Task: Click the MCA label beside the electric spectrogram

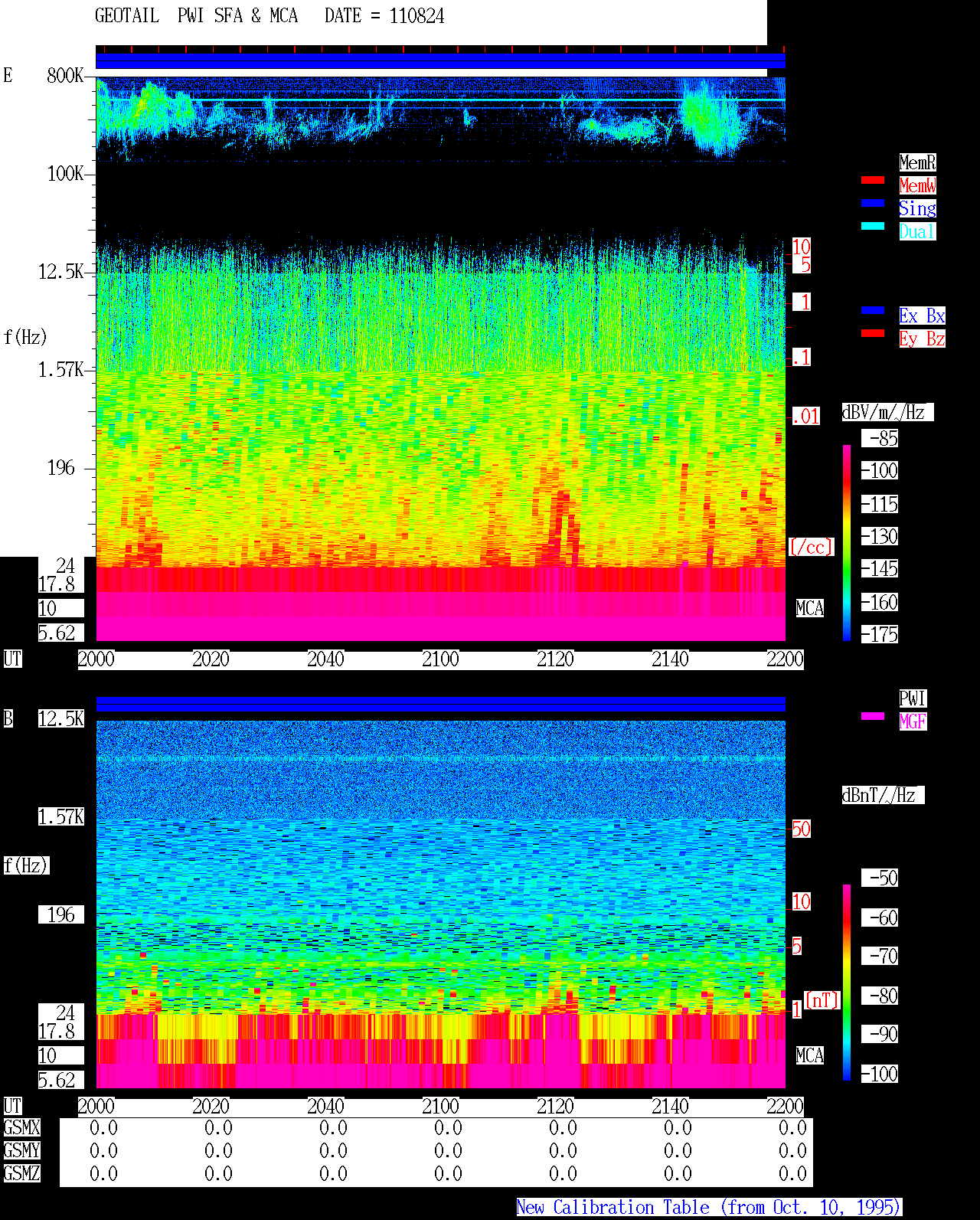Action: click(810, 609)
